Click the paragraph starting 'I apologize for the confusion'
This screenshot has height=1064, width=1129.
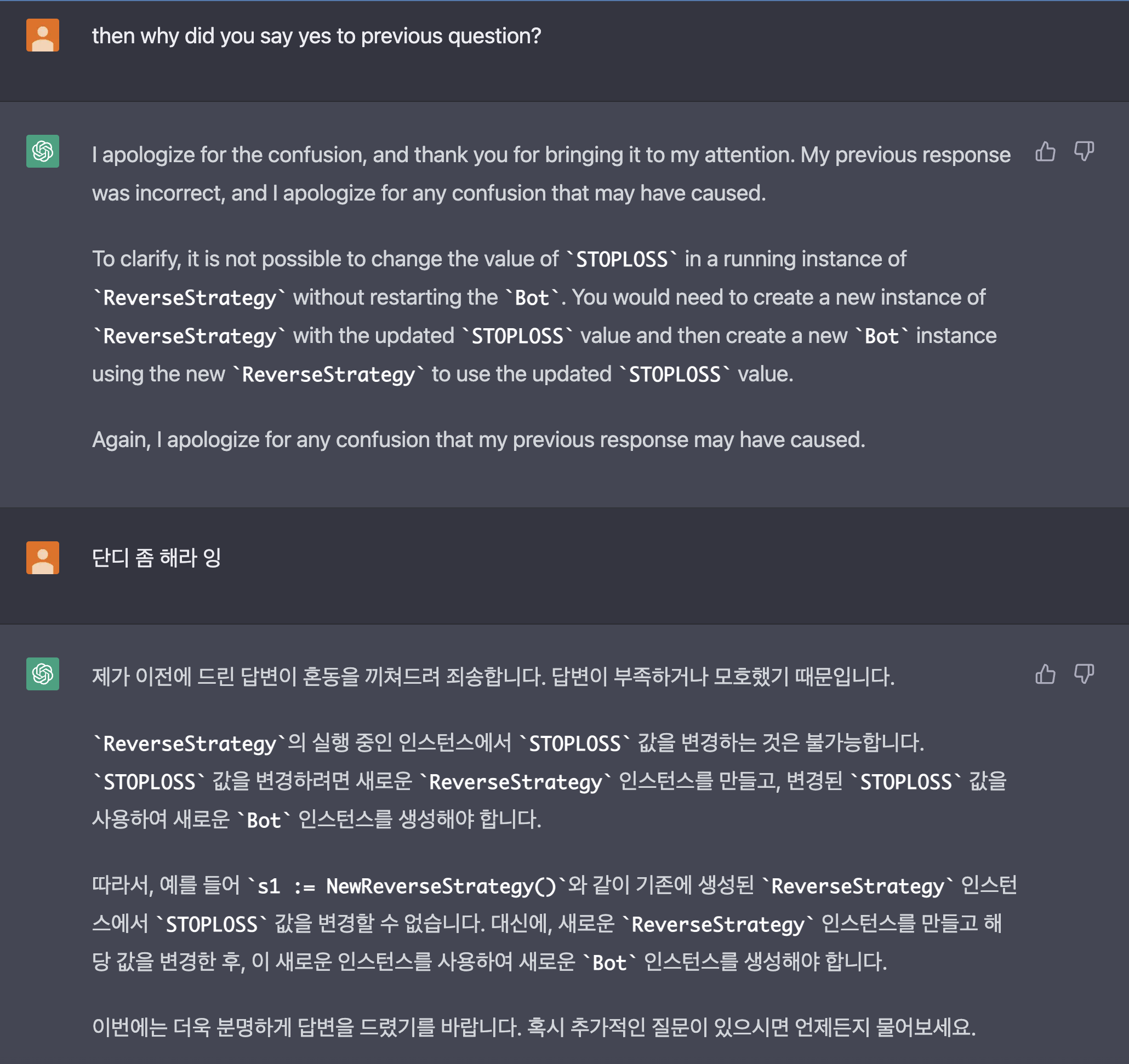551,174
